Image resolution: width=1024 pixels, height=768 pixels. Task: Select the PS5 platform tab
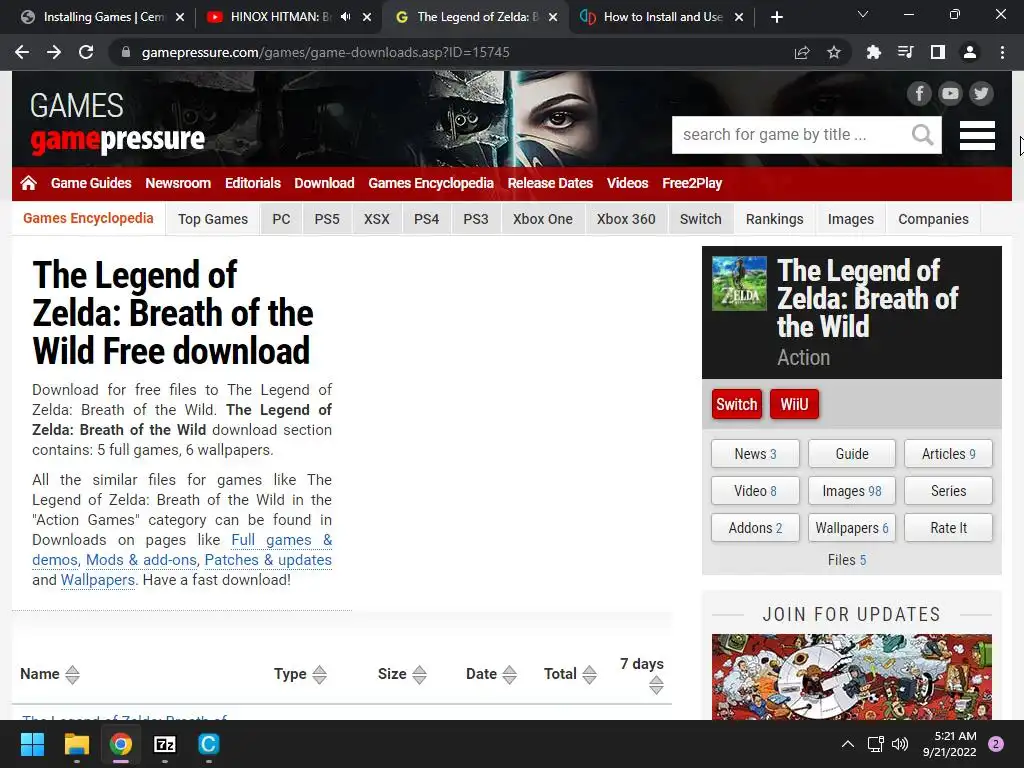(x=327, y=219)
